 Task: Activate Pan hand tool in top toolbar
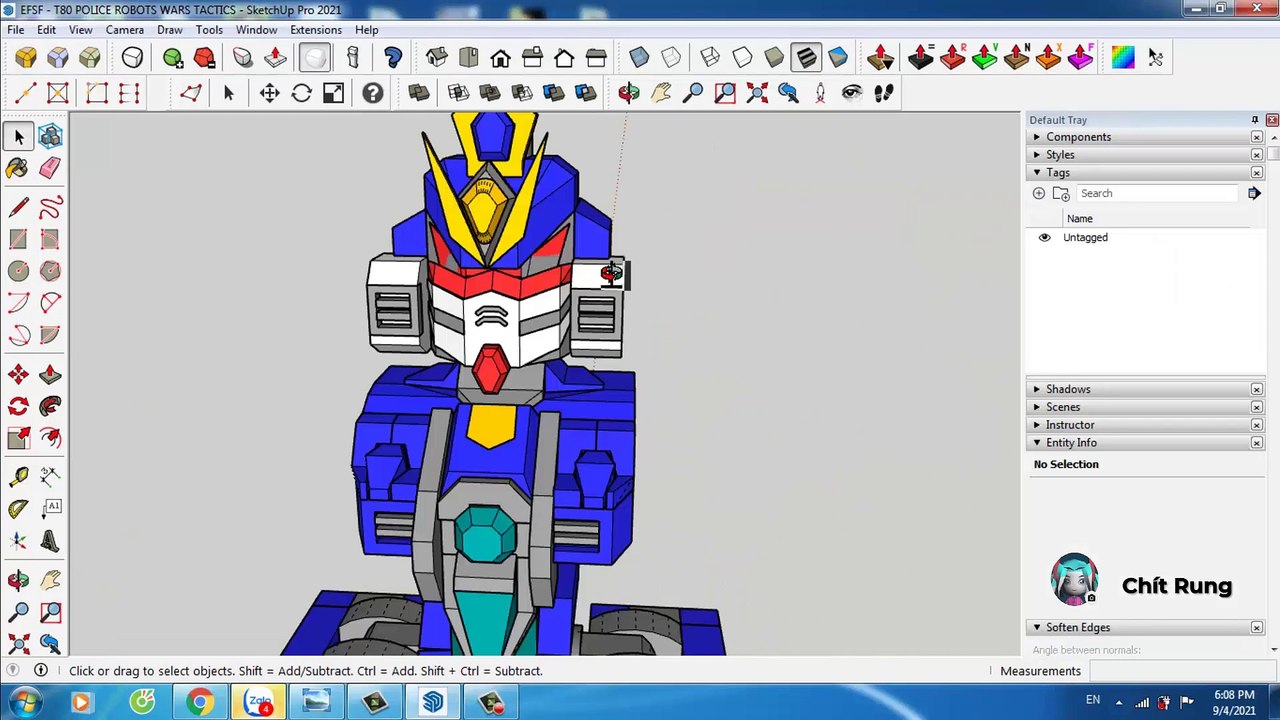pos(661,93)
